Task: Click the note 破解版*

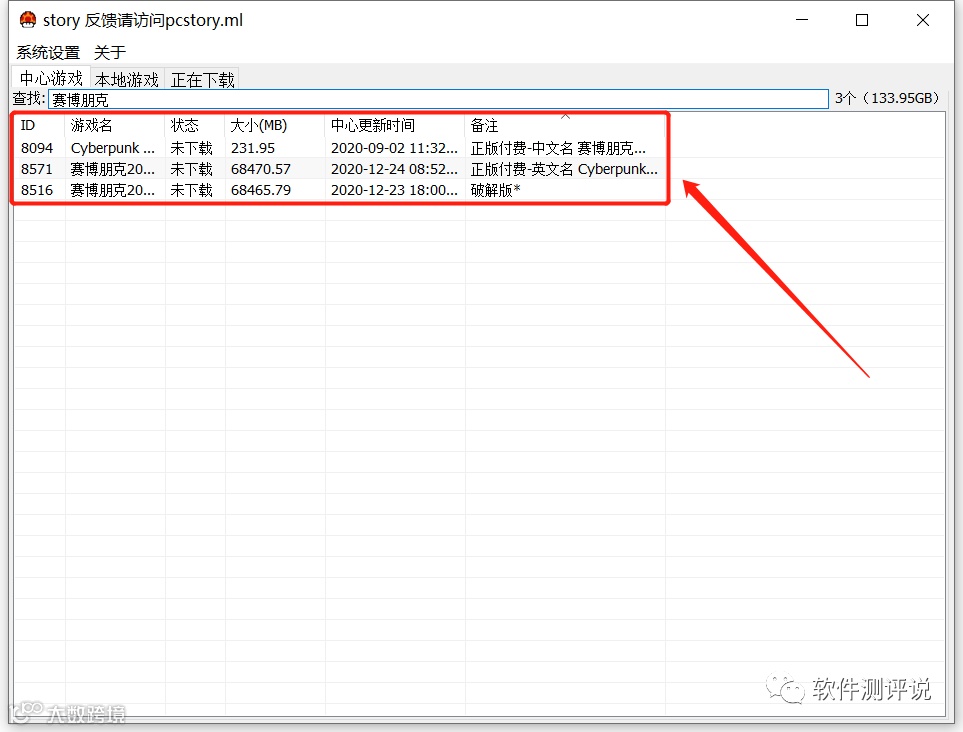Action: pos(495,190)
